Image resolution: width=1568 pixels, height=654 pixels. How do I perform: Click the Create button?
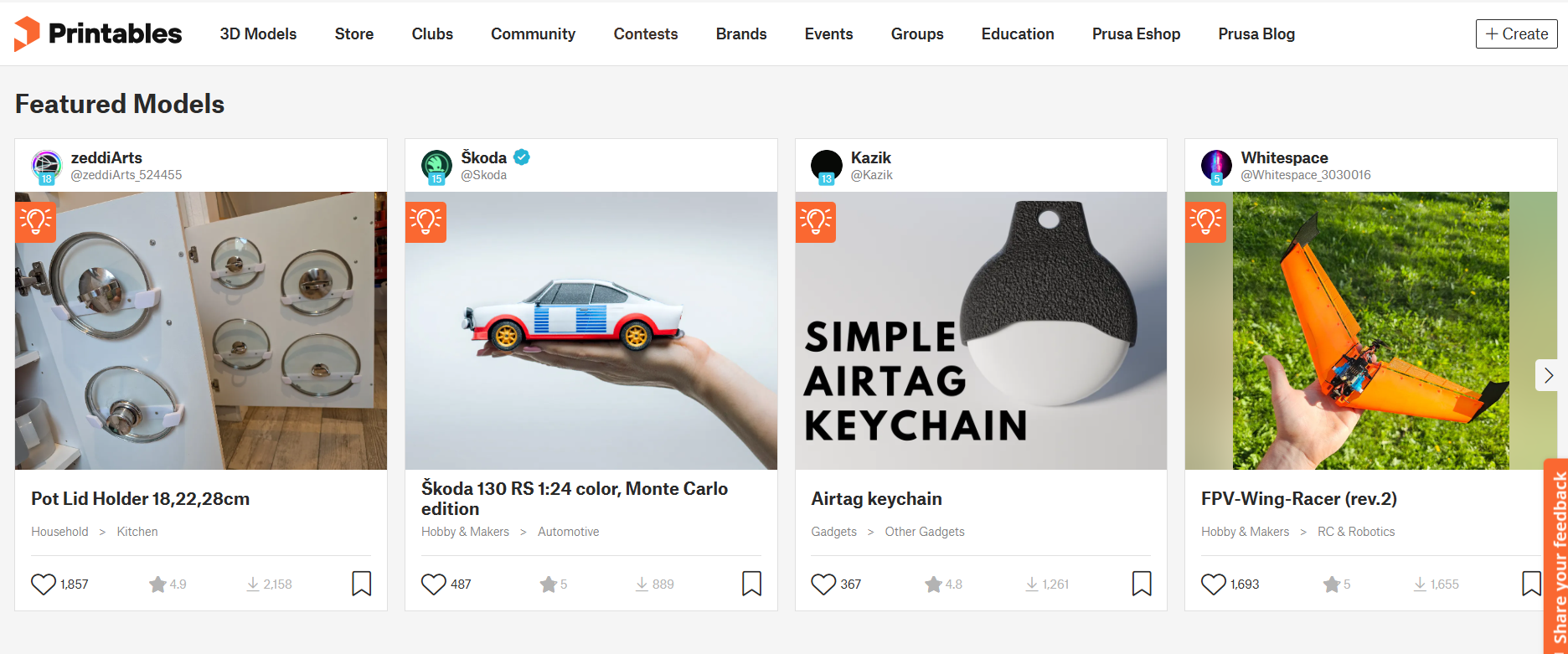point(1516,34)
